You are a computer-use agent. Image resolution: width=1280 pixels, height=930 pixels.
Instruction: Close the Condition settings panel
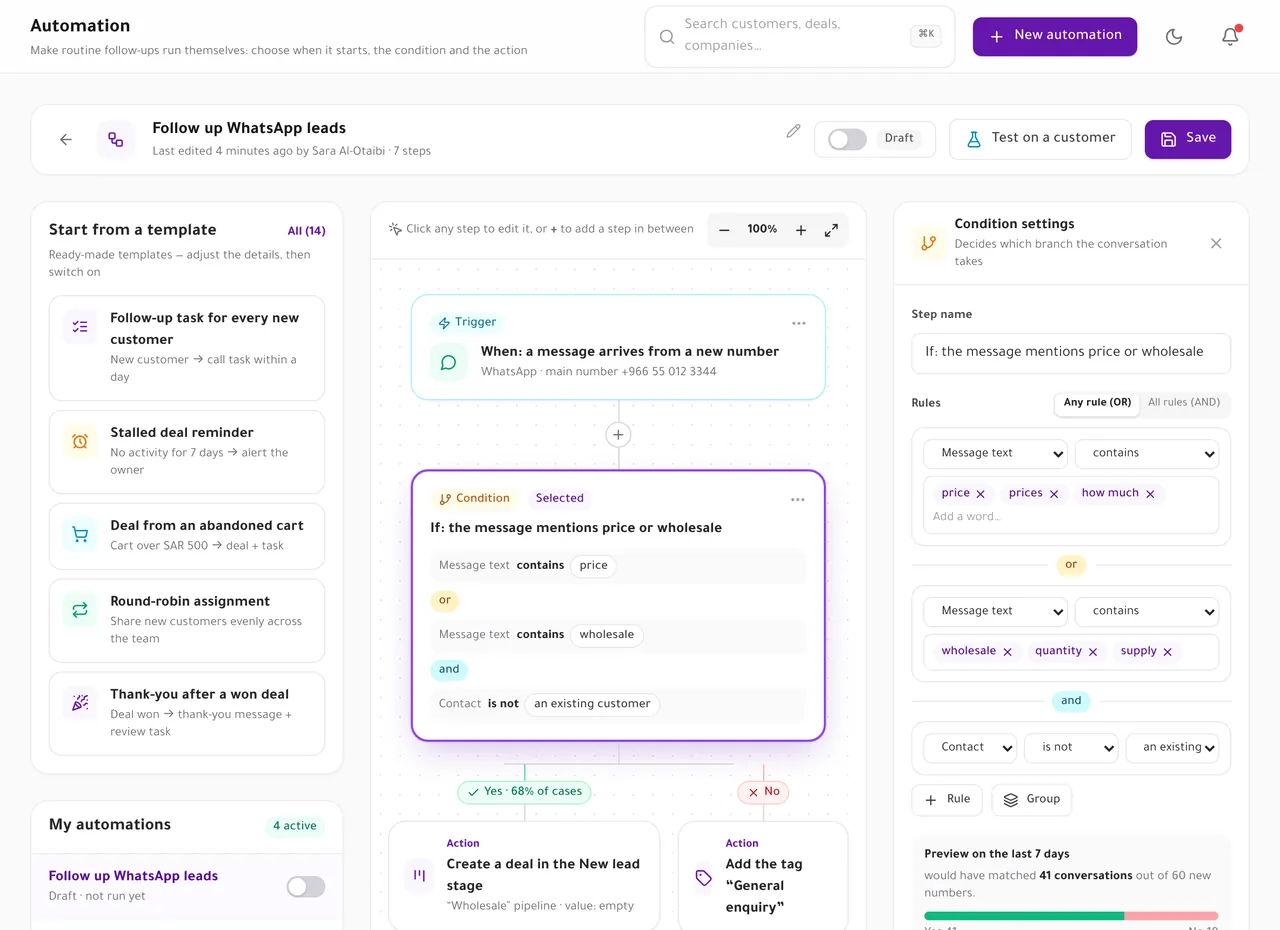point(1216,243)
